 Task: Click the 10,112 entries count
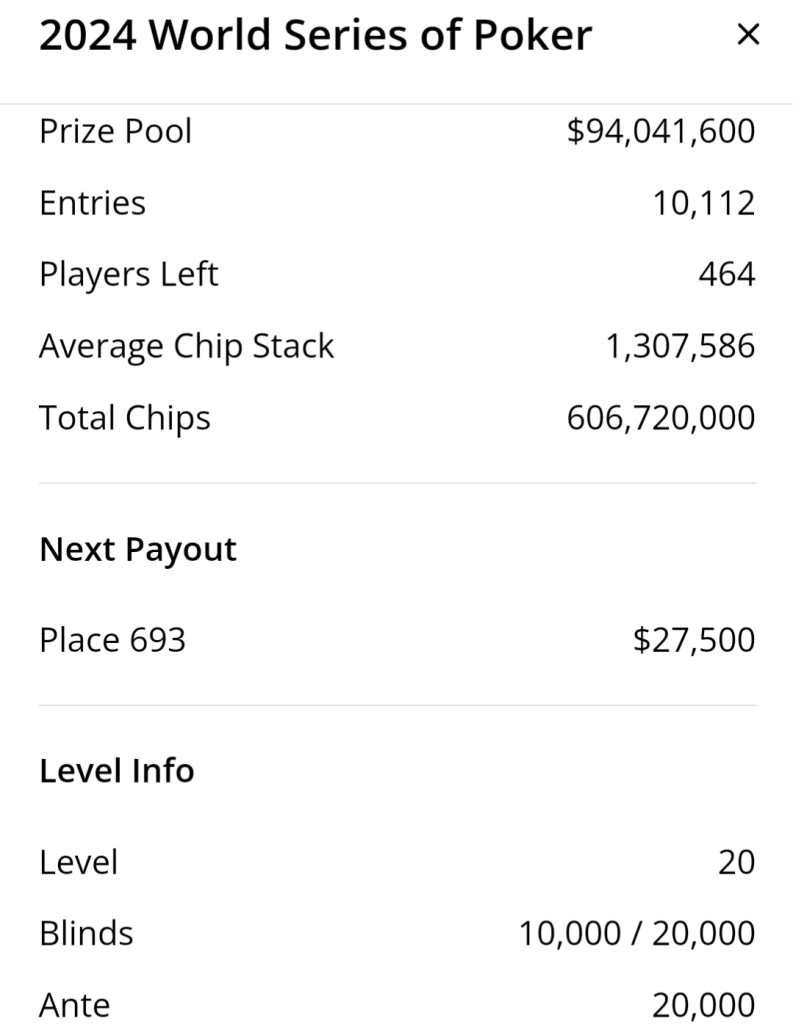point(703,203)
